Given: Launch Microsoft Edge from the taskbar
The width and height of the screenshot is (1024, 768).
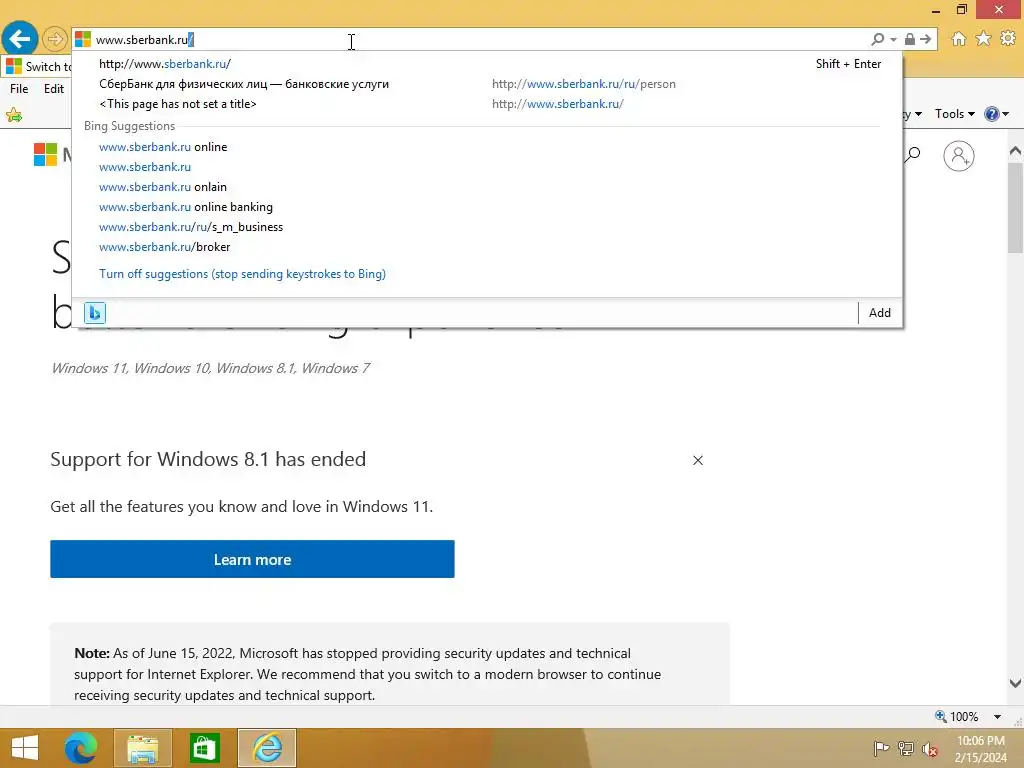Looking at the screenshot, I should click(x=81, y=748).
